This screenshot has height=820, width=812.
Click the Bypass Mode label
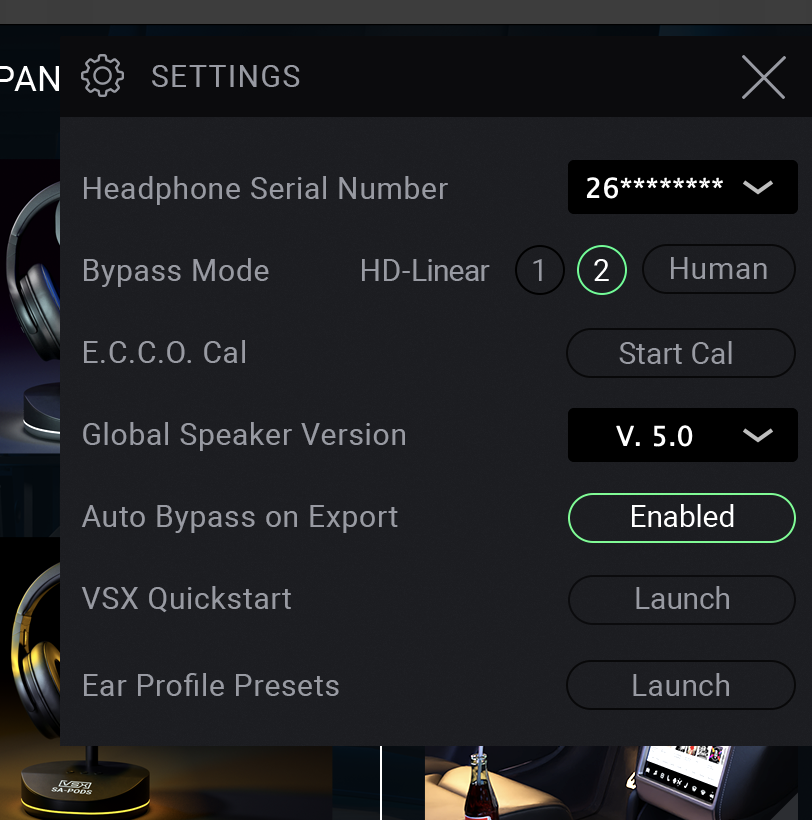click(x=176, y=271)
